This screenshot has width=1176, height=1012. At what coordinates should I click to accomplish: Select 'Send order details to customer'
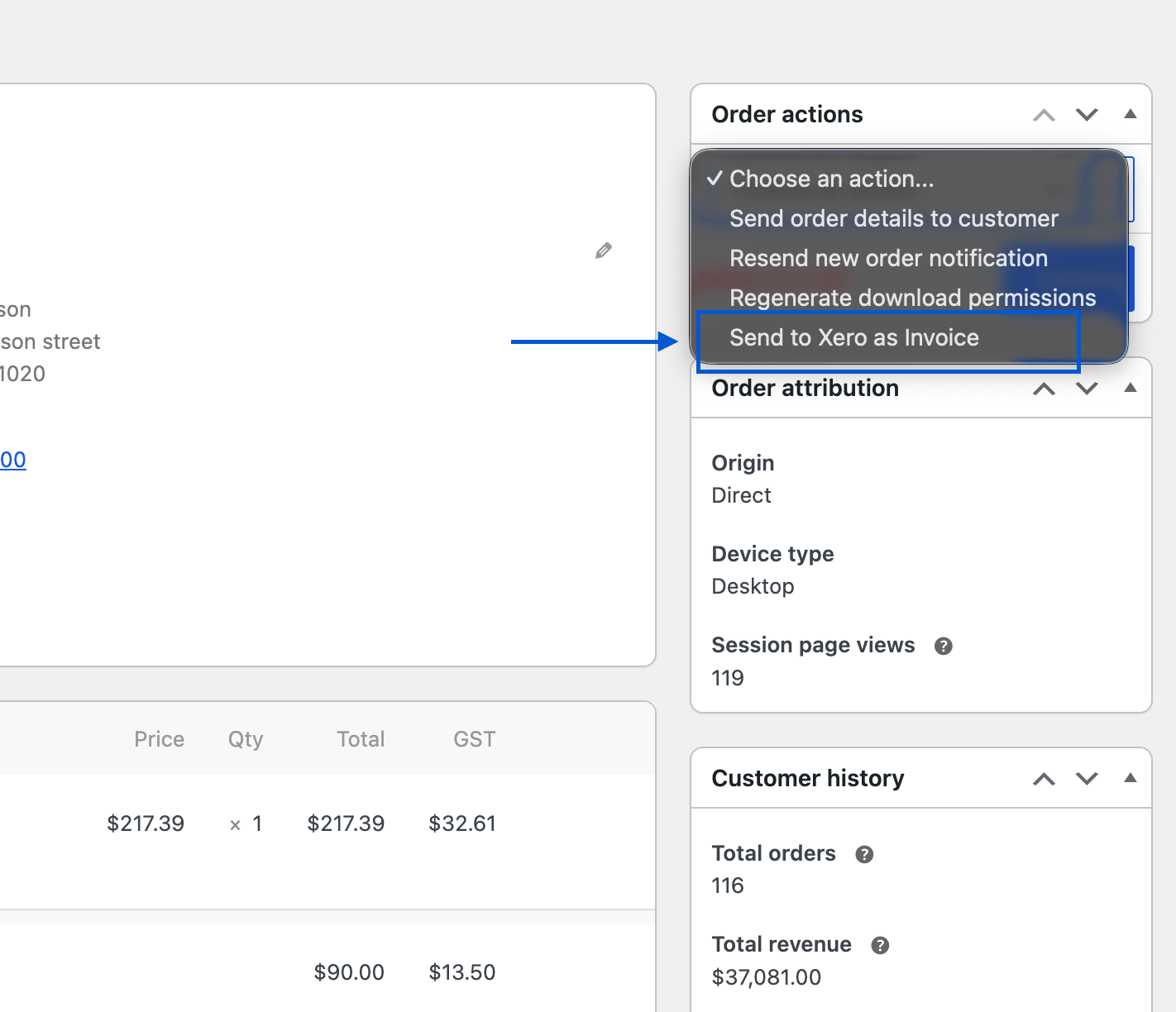coord(909,218)
